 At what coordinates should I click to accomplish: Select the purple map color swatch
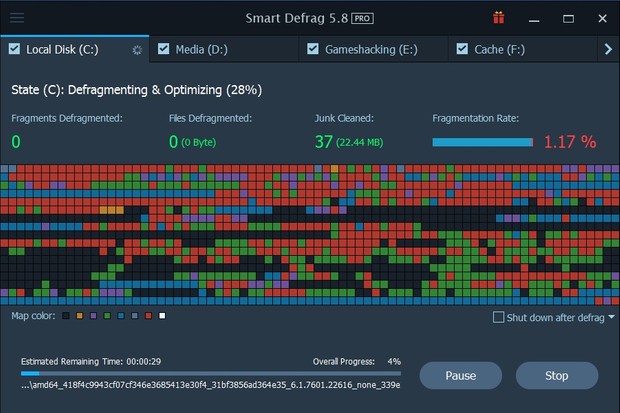(93, 316)
